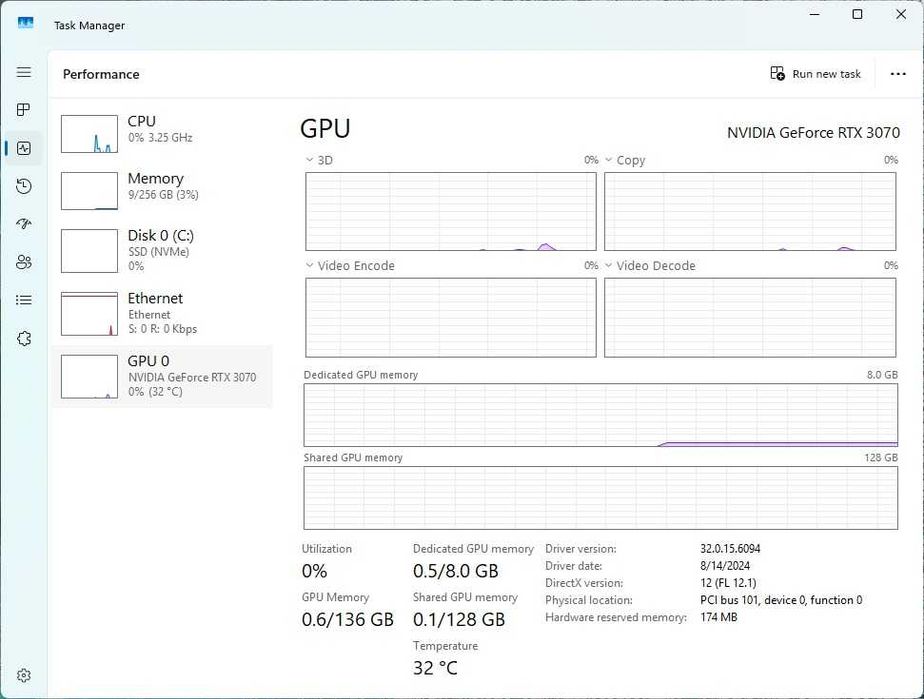Image resolution: width=924 pixels, height=699 pixels.
Task: Open the Video Encode engine dropdown
Action: coord(350,265)
